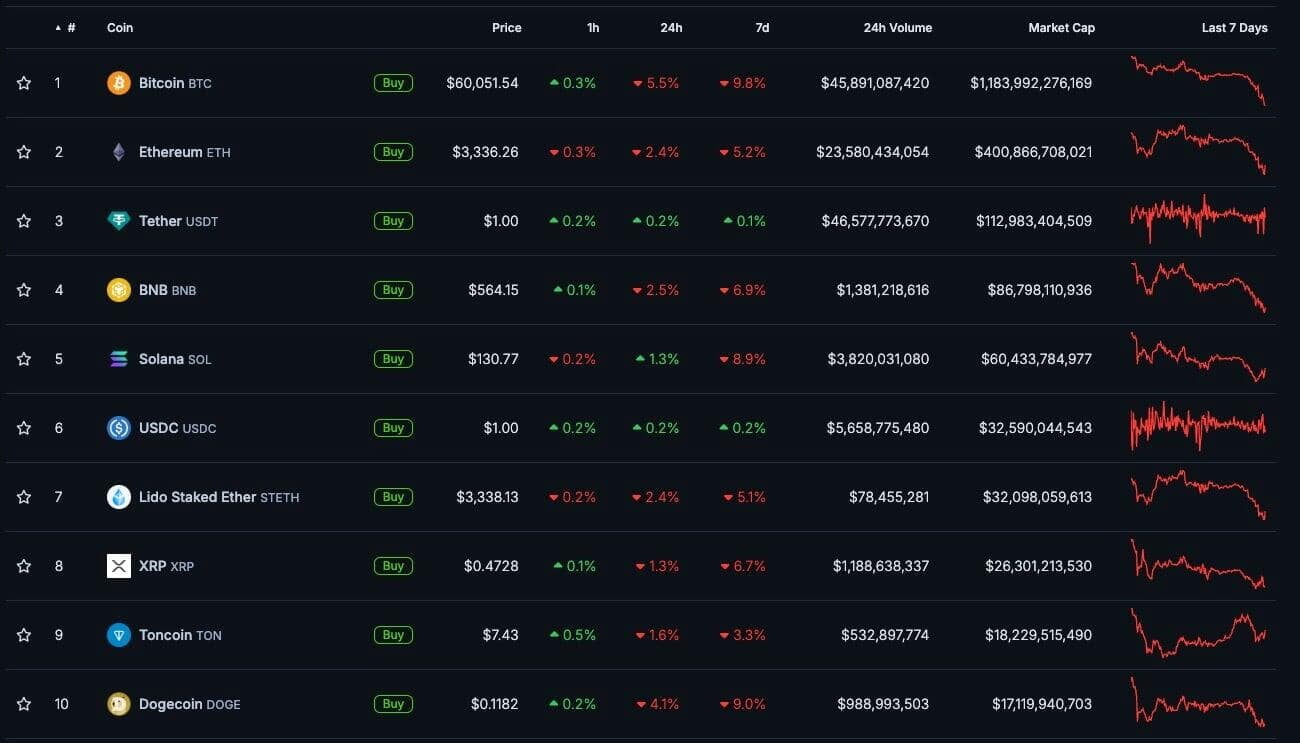The image size is (1300, 743).
Task: Open Tether 7-day sparkline chart
Action: 1198,220
